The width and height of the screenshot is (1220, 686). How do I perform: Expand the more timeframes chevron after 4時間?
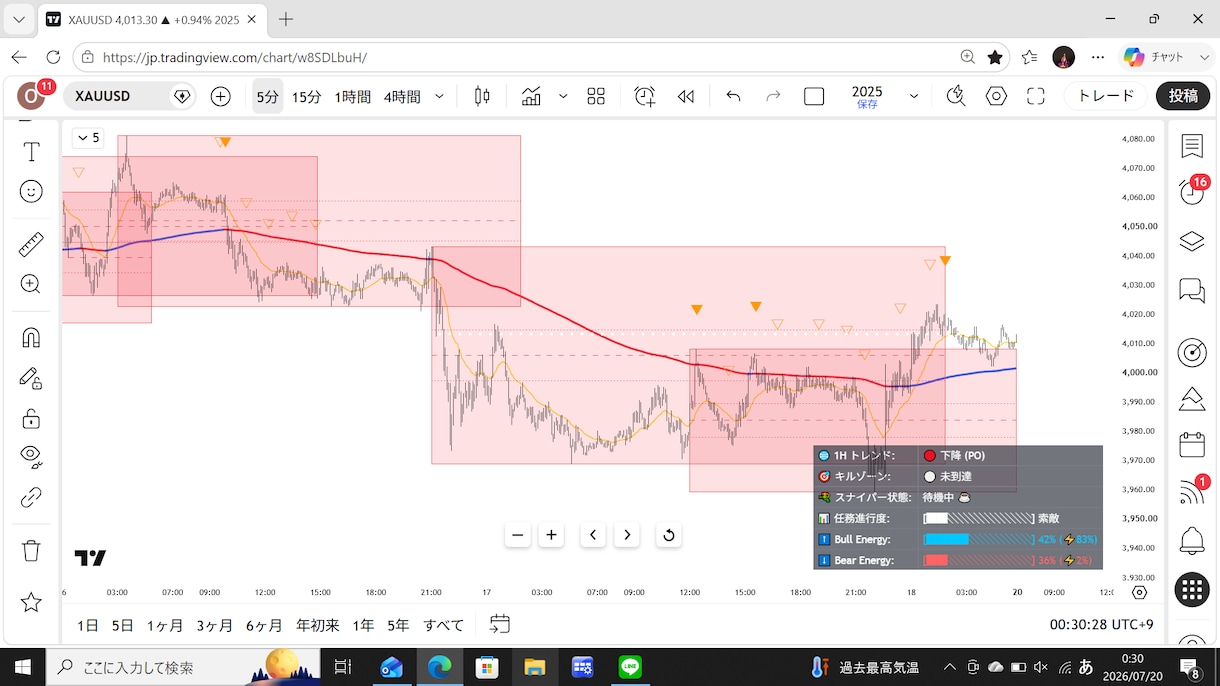coord(439,96)
